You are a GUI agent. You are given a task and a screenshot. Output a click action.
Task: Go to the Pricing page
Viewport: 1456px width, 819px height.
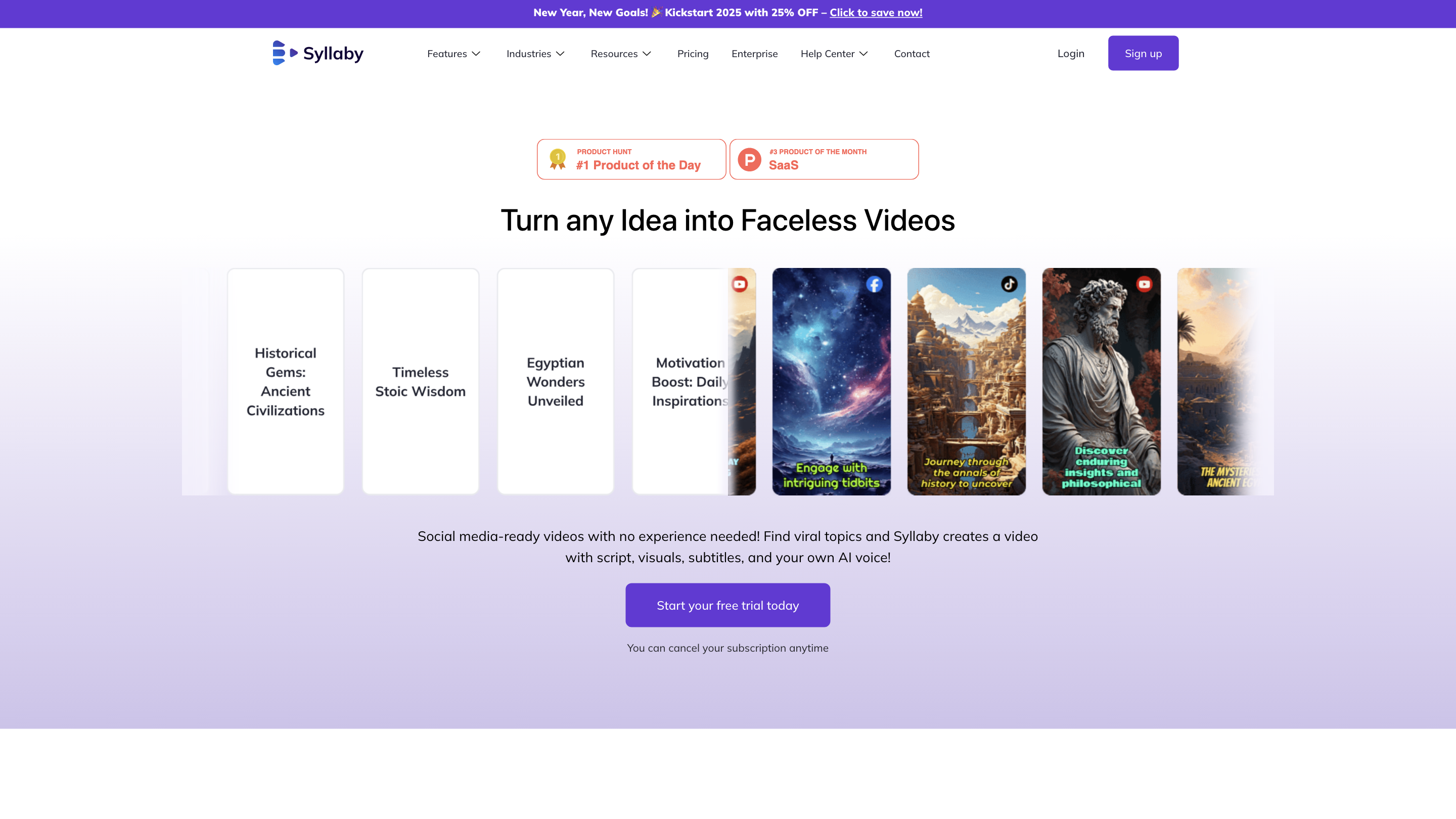coord(693,54)
